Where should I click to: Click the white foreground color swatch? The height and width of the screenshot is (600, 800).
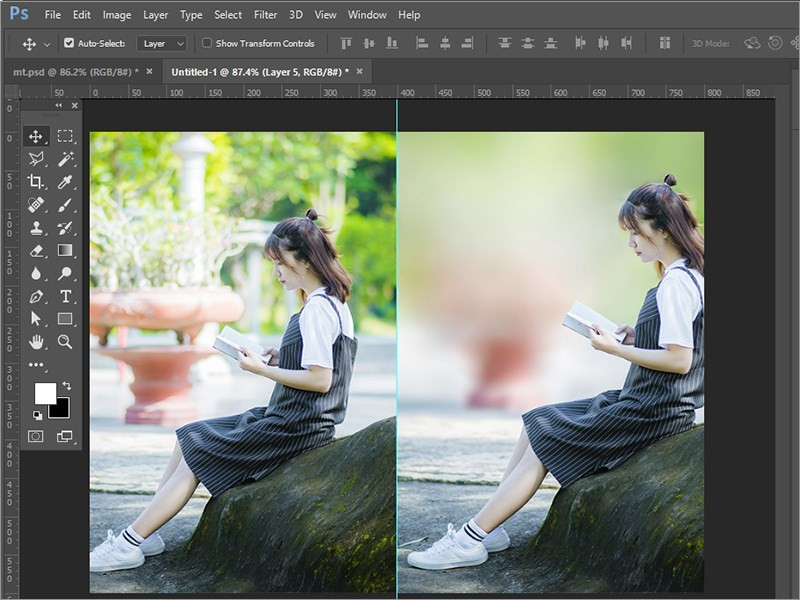click(45, 393)
